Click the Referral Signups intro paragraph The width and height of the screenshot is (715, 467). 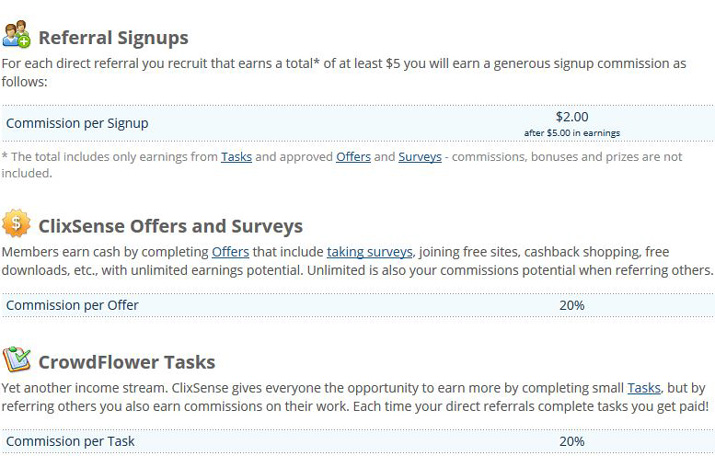coord(344,73)
